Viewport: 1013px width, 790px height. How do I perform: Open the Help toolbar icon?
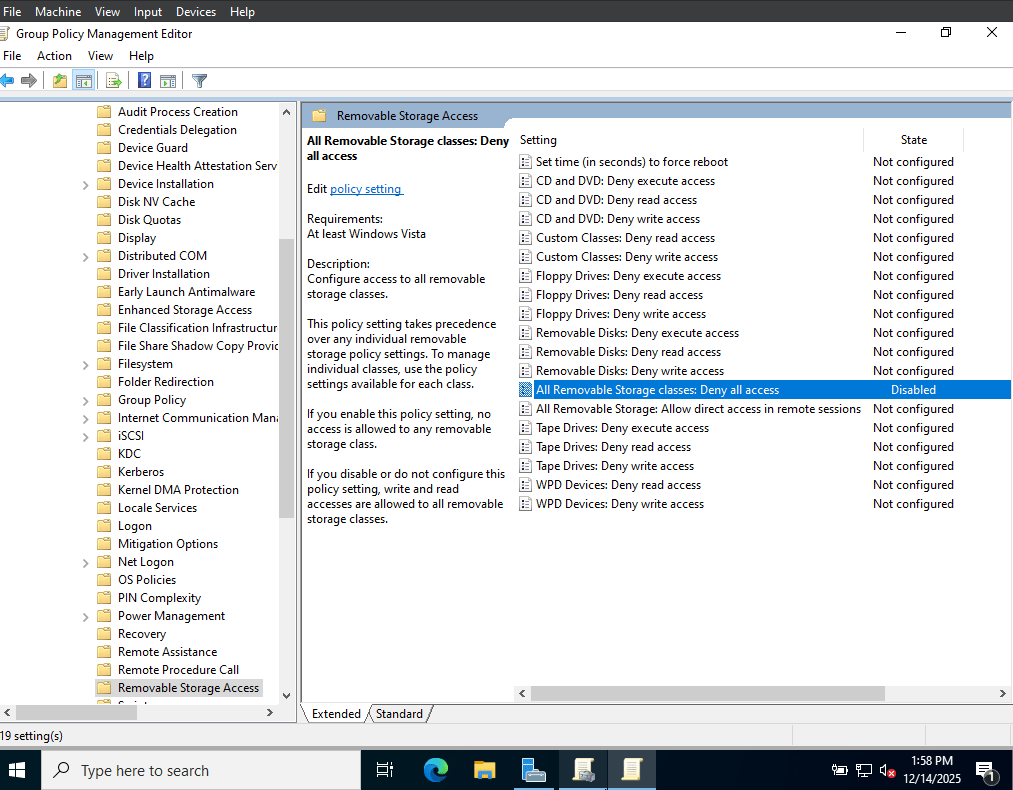pyautogui.click(x=145, y=81)
